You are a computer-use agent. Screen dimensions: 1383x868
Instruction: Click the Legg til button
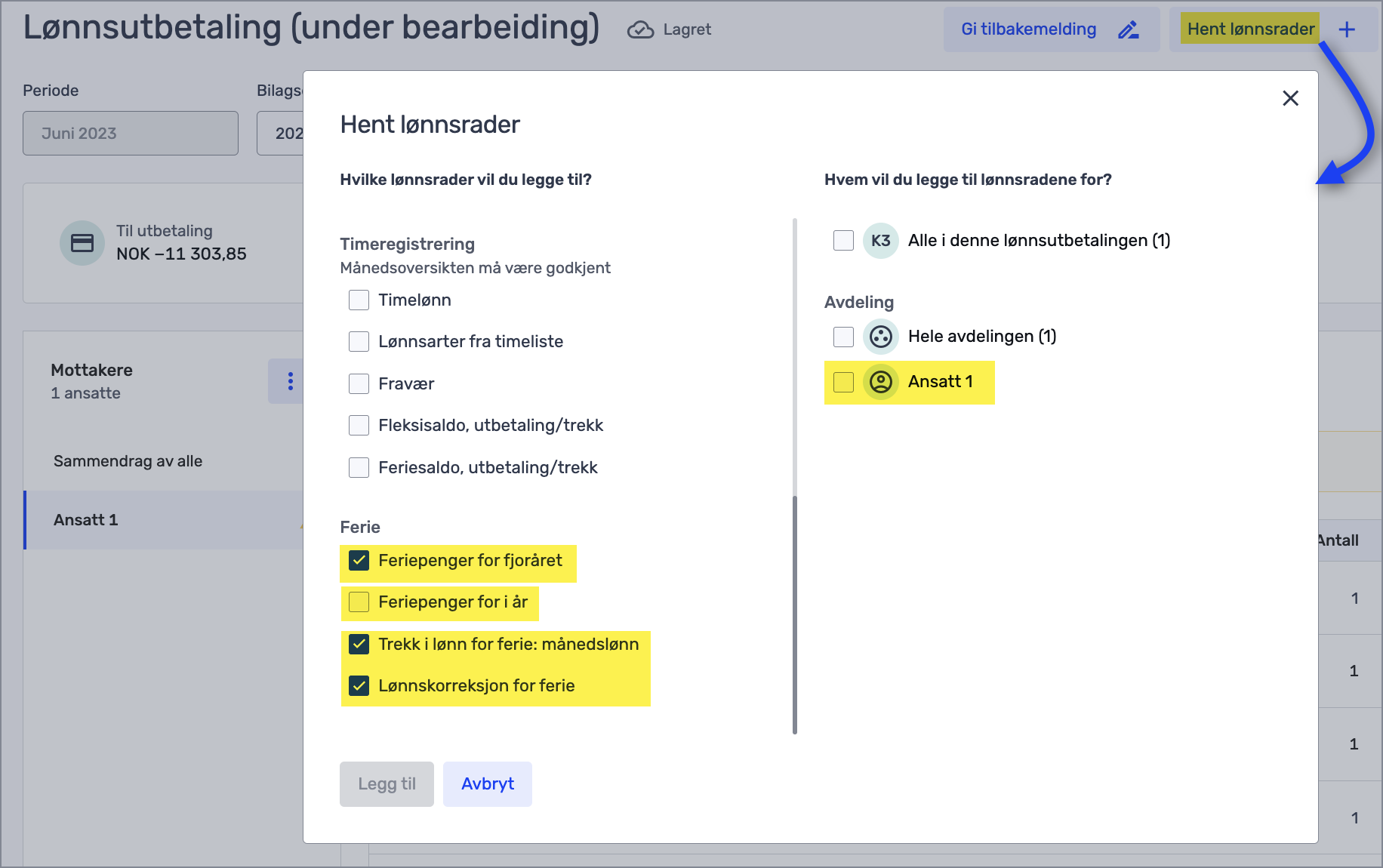(x=387, y=784)
